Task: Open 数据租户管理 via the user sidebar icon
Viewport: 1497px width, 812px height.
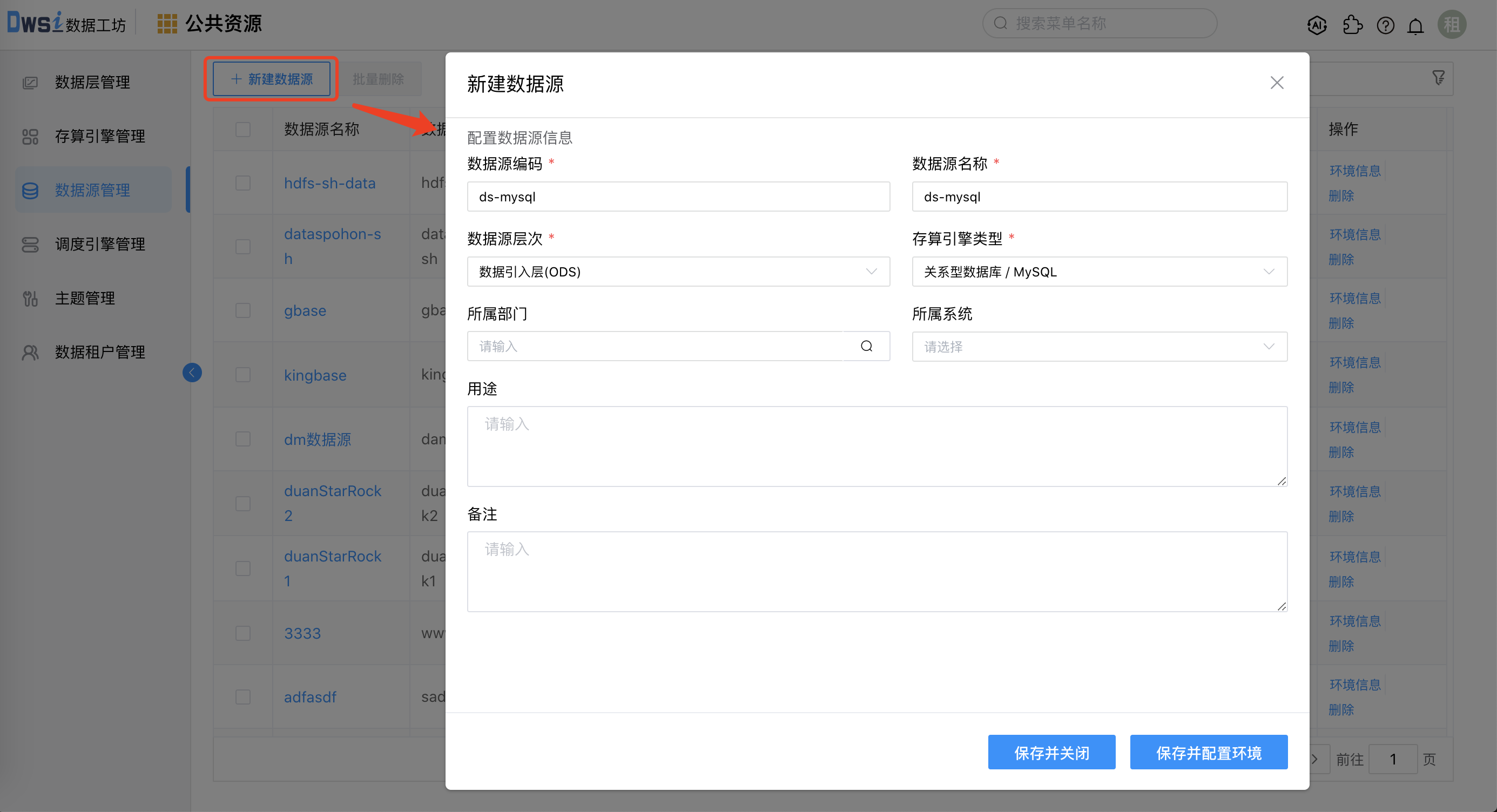Action: (x=30, y=352)
